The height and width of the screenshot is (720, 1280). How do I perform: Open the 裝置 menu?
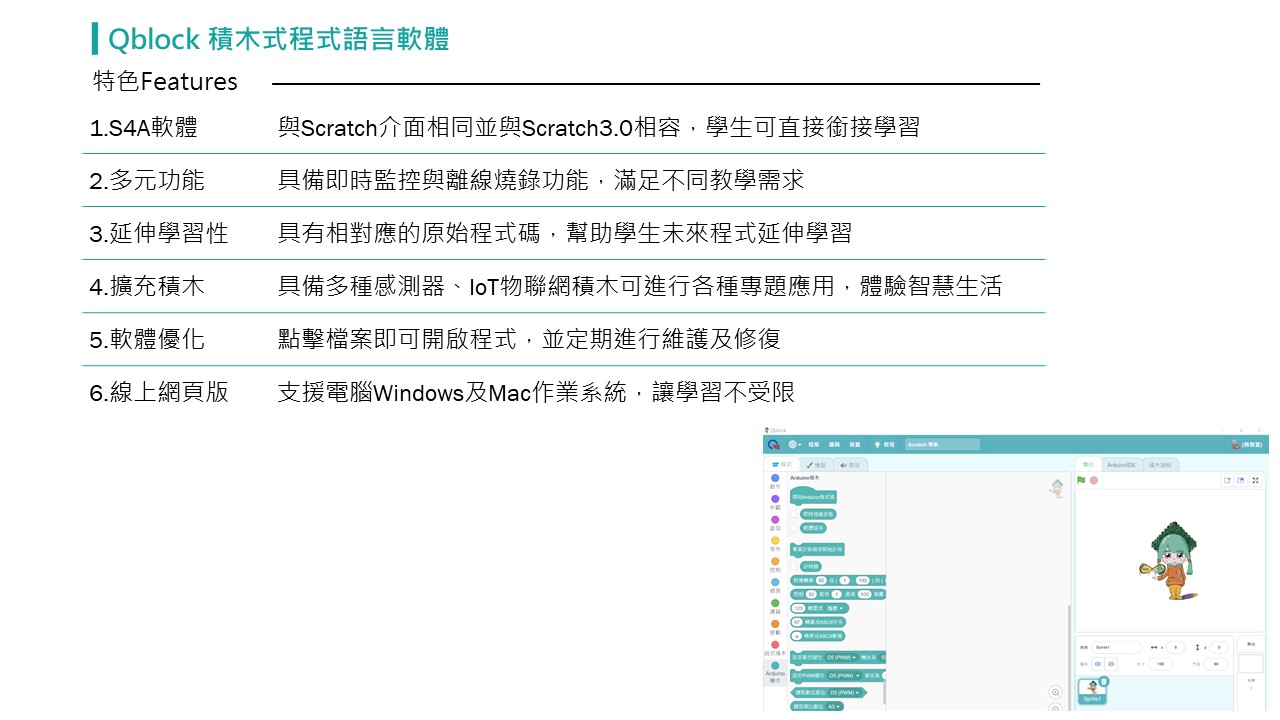pos(855,444)
